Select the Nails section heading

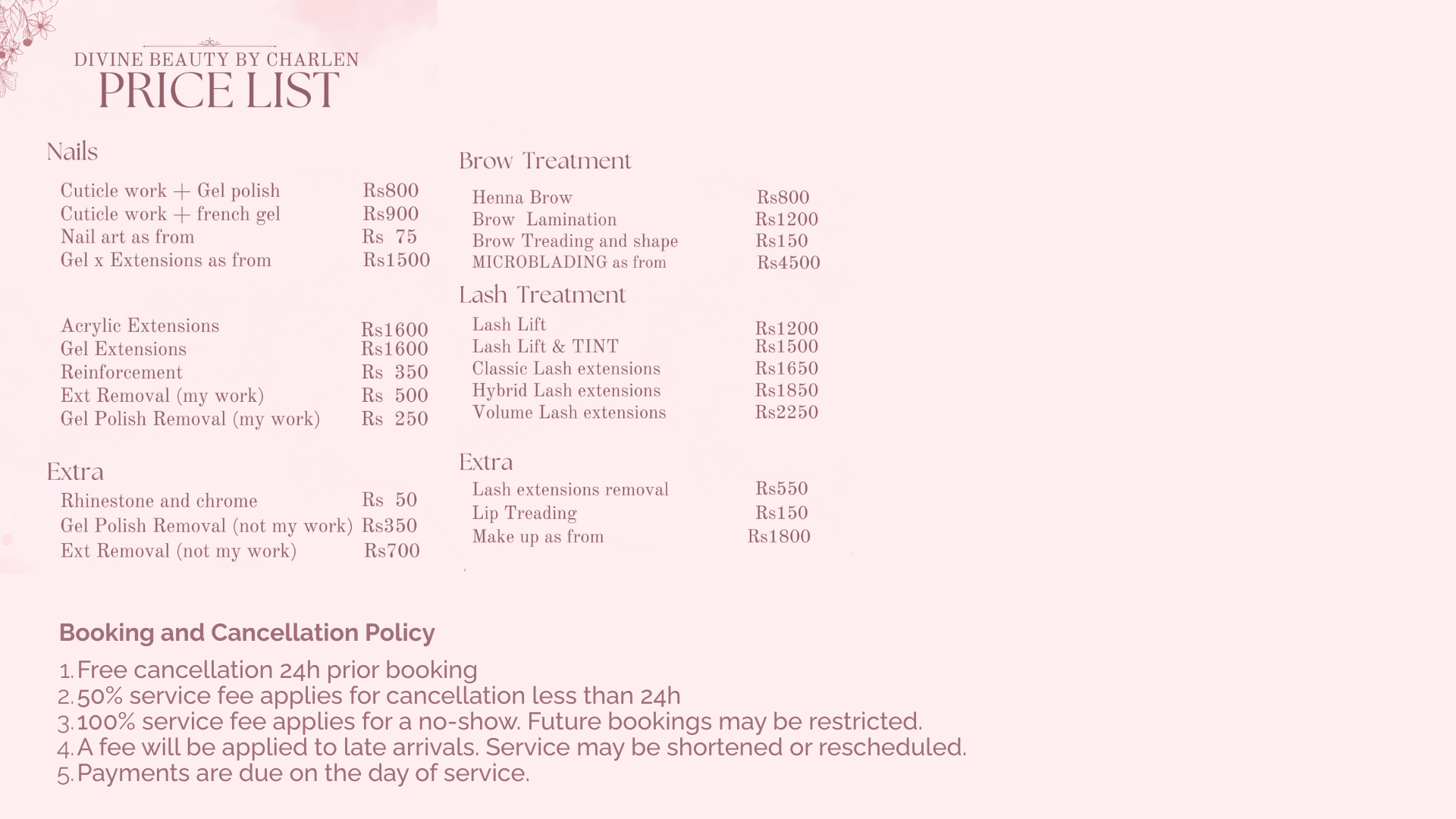point(72,152)
